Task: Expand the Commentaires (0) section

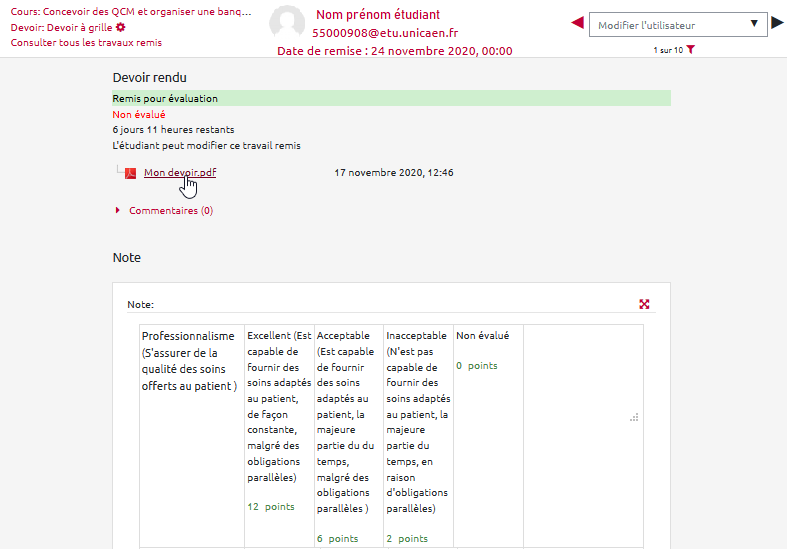Action: coord(170,211)
